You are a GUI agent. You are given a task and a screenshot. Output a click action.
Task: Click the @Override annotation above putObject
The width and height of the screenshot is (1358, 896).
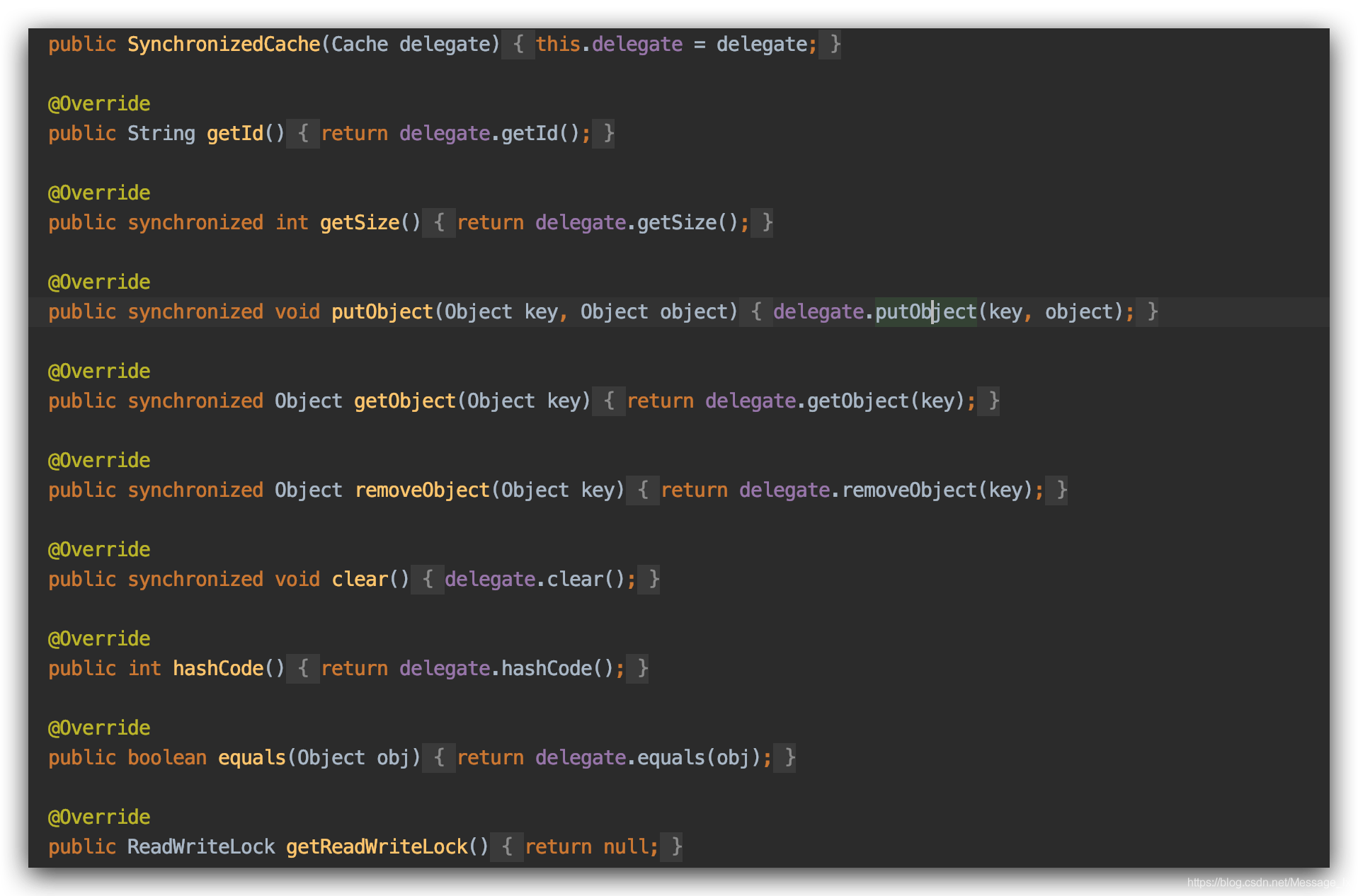point(99,282)
